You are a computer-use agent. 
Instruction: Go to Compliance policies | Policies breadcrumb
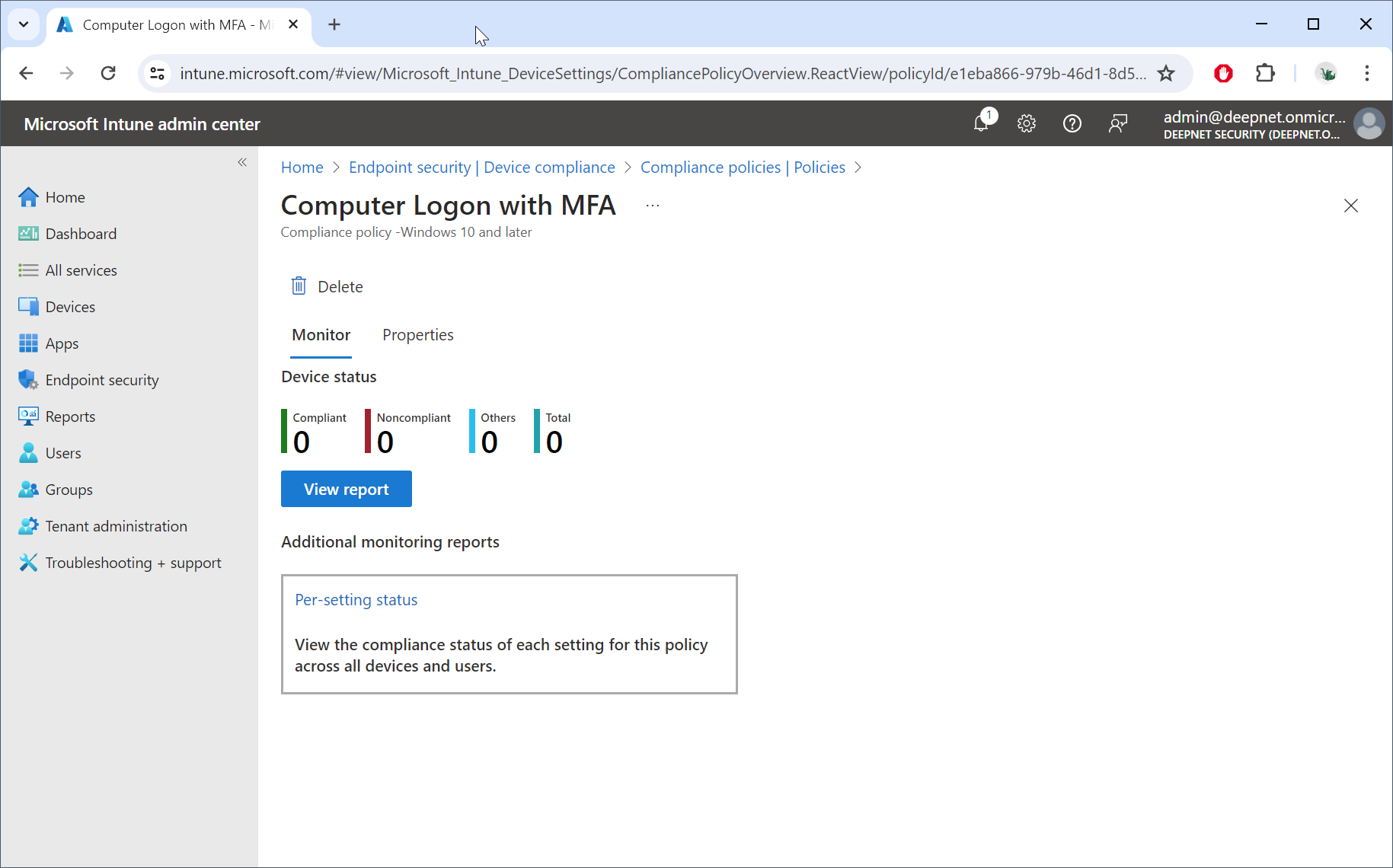[742, 168]
